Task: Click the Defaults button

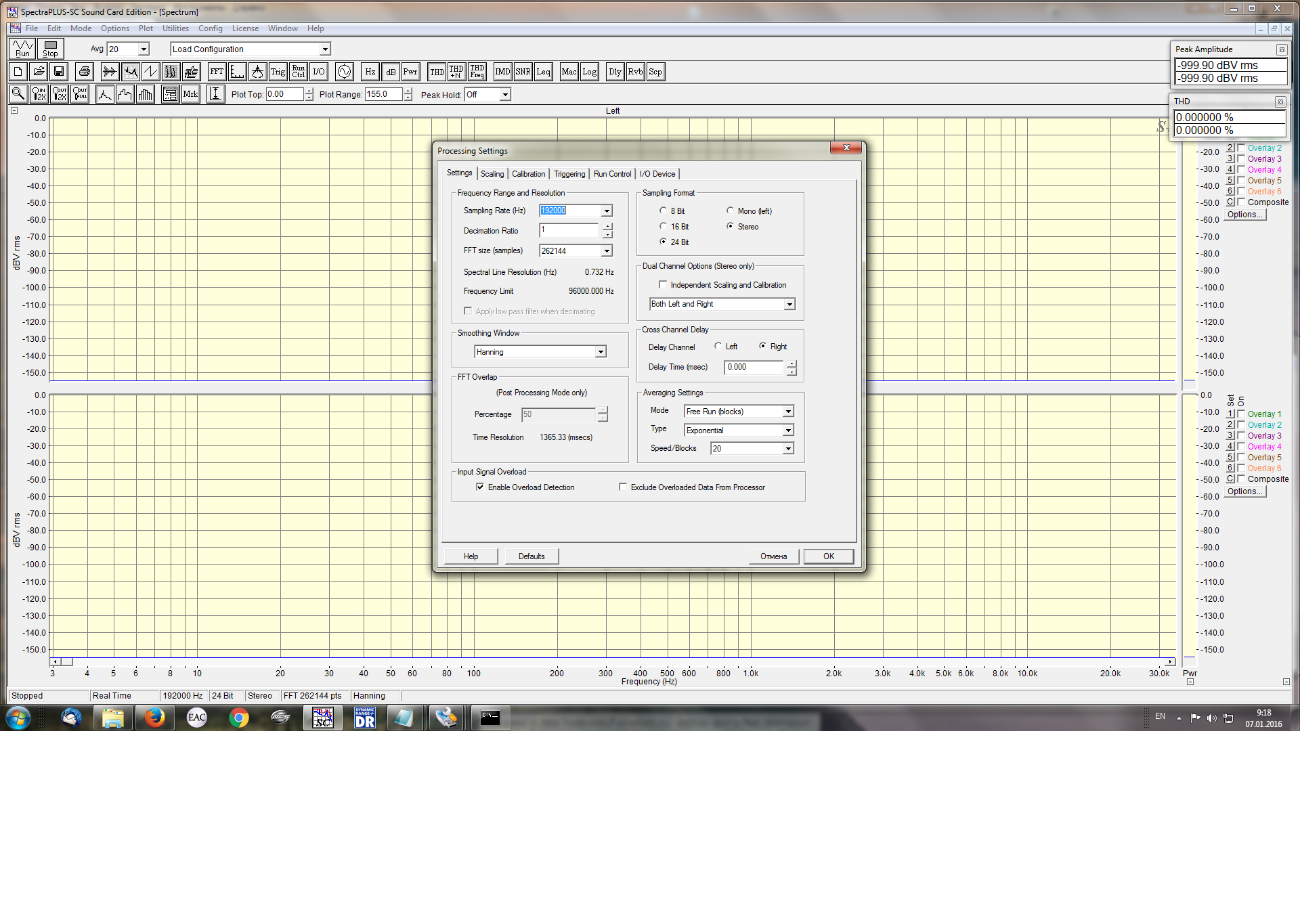Action: (x=532, y=556)
